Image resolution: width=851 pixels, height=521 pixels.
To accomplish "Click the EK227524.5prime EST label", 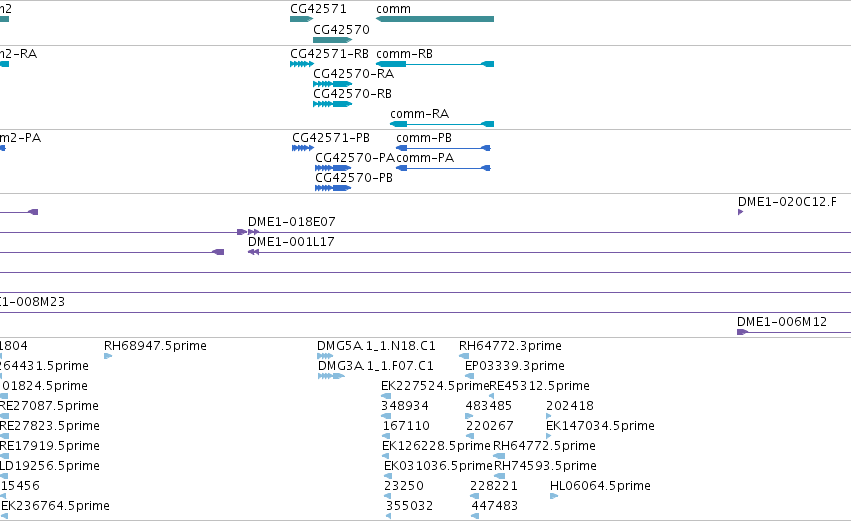I will click(x=435, y=386).
